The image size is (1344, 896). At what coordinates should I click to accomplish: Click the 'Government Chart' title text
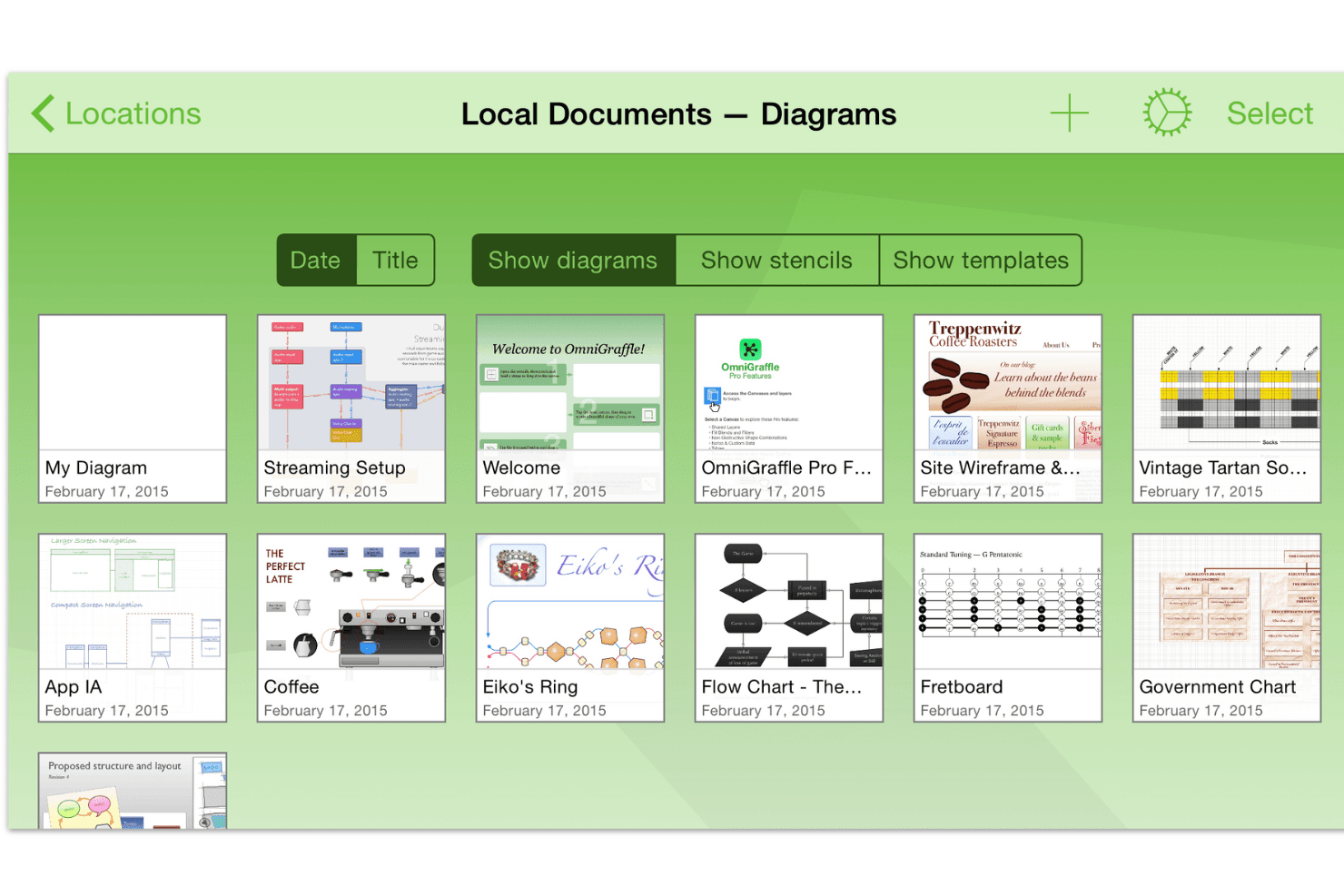[x=1218, y=687]
